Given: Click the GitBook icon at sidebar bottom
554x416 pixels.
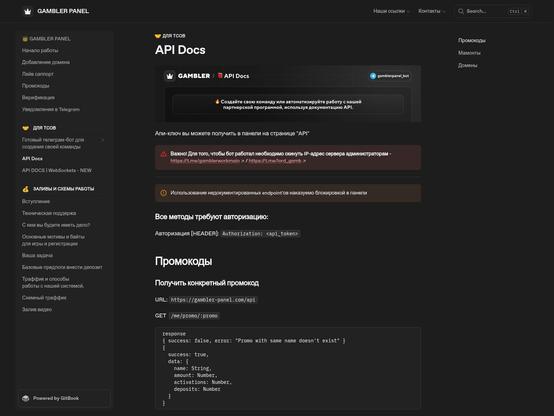Looking at the screenshot, I should (x=25, y=398).
